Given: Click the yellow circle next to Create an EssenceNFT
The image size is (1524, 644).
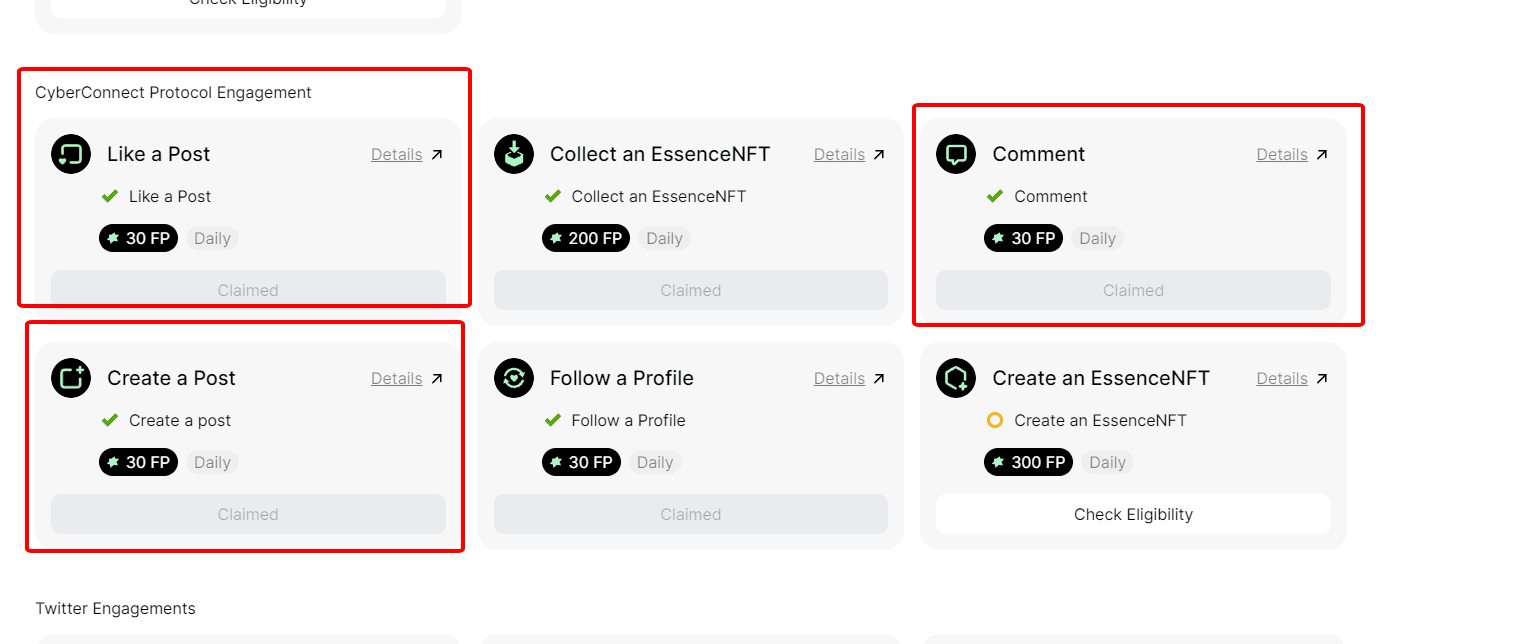Looking at the screenshot, I should pyautogui.click(x=994, y=420).
